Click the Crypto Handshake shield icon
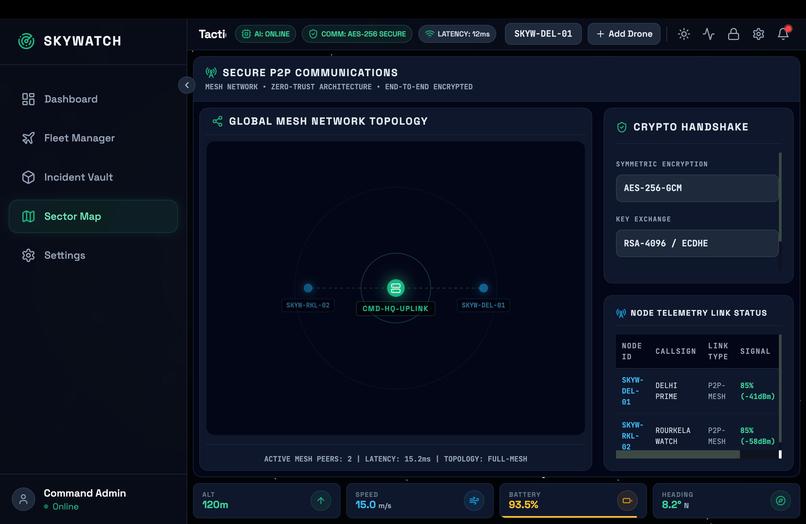The width and height of the screenshot is (806, 524). point(621,127)
